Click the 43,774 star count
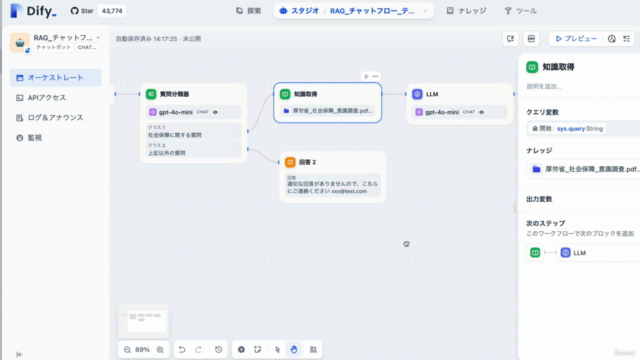 (112, 11)
